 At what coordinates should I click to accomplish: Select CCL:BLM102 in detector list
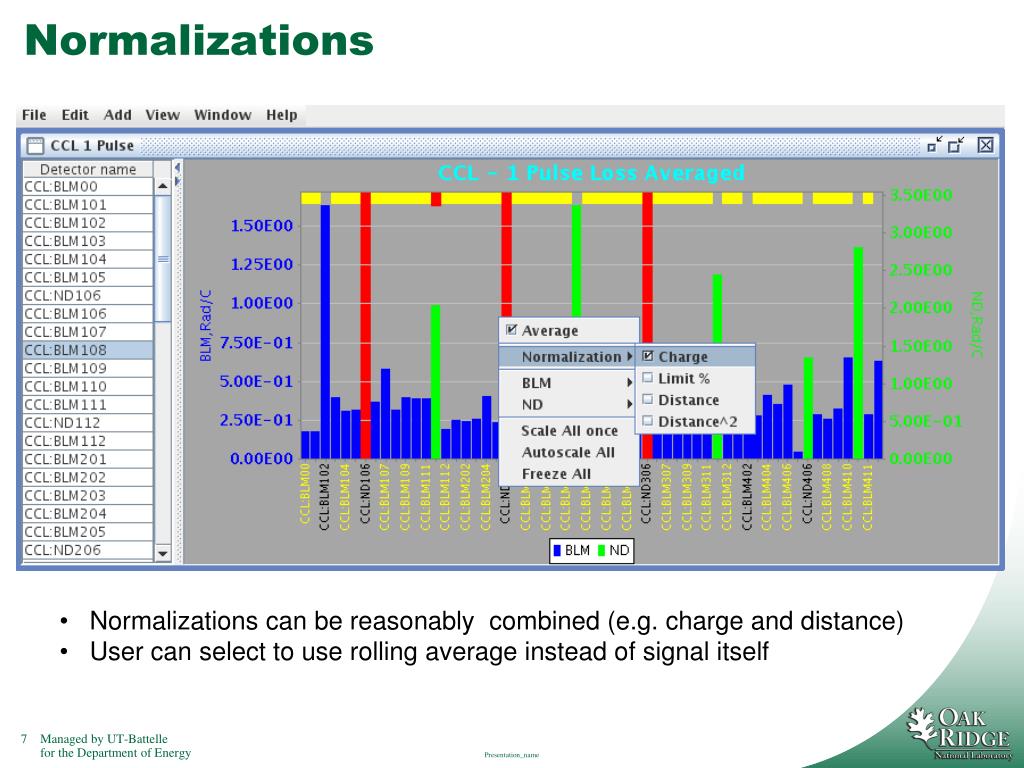point(88,223)
